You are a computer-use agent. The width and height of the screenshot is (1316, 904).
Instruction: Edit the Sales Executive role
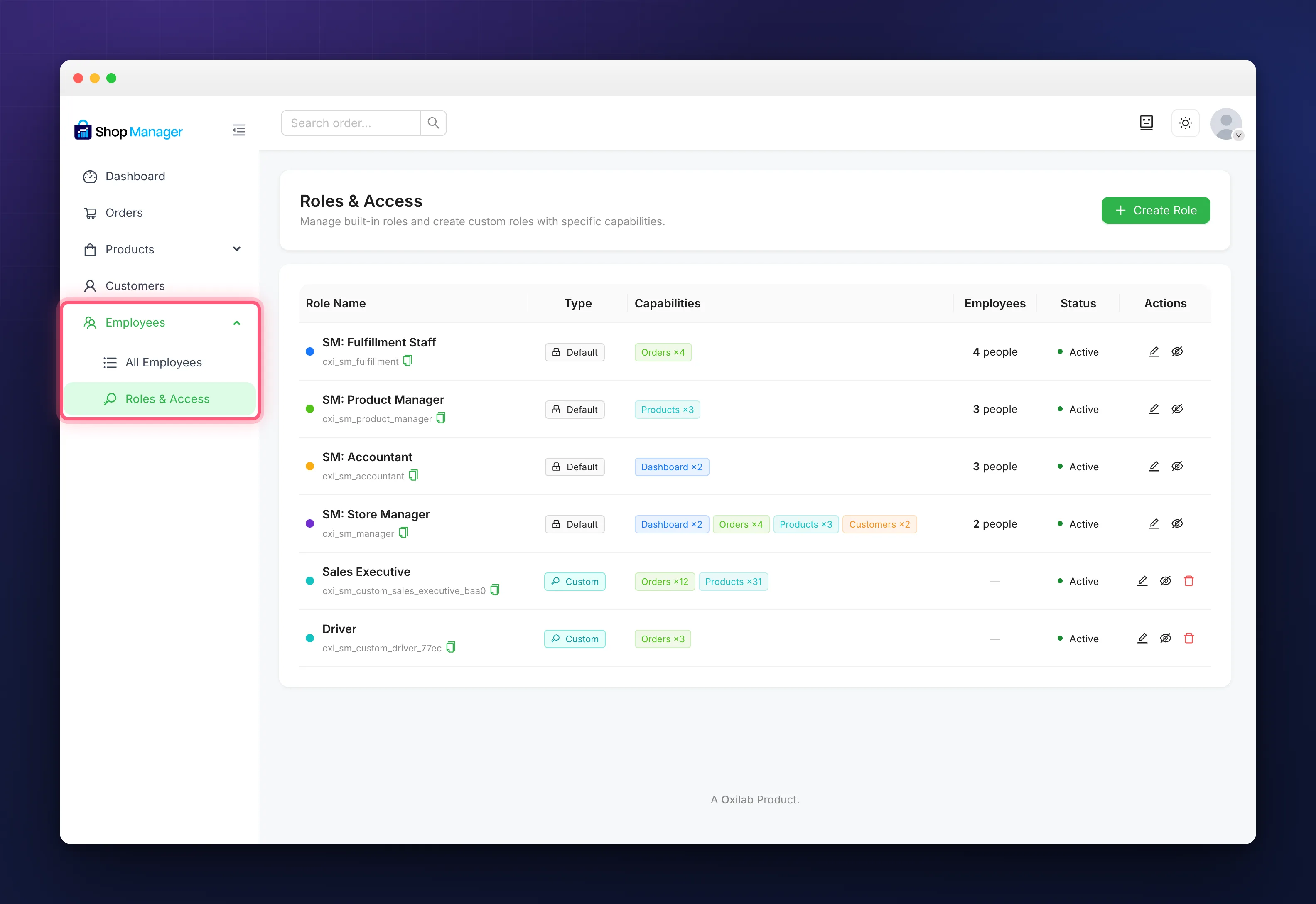1142,581
